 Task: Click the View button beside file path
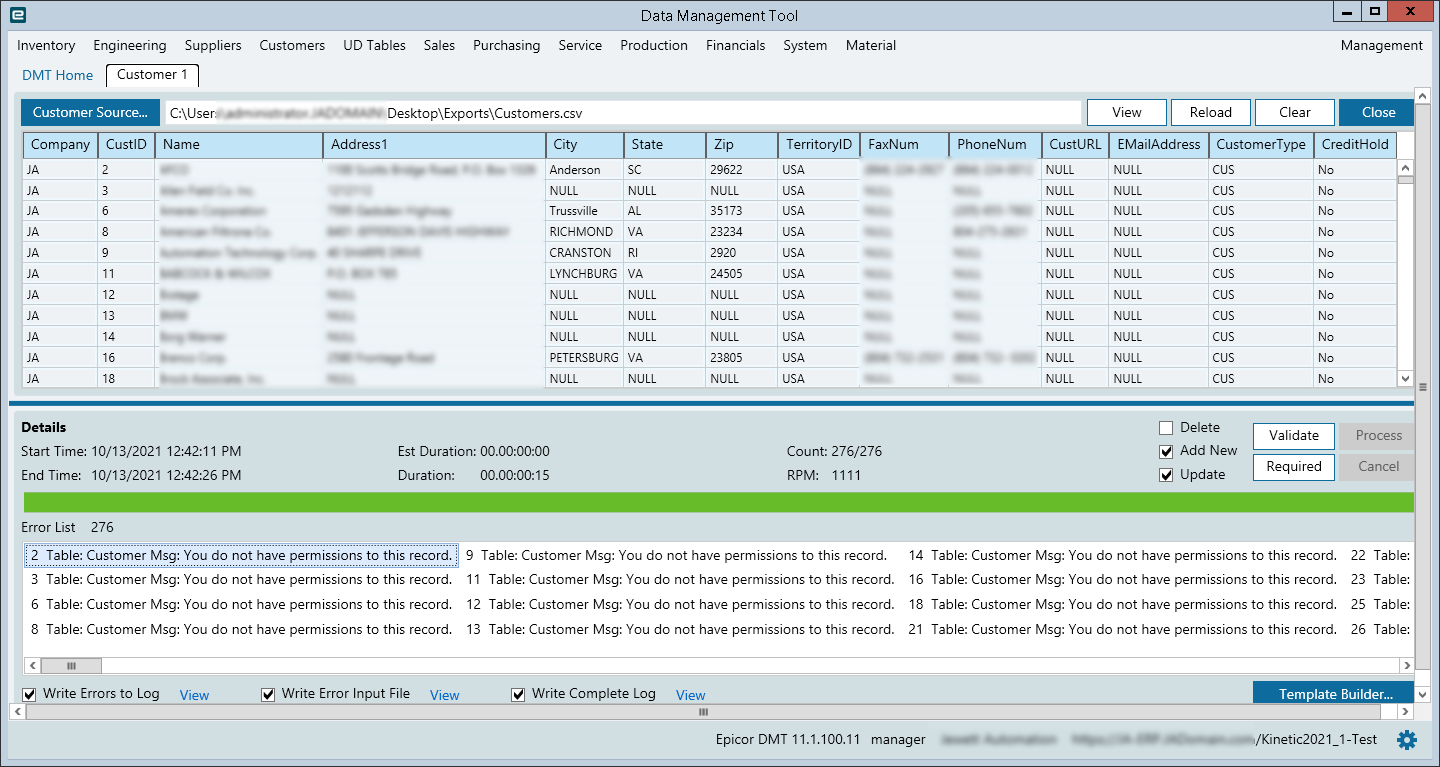[x=1127, y=112]
